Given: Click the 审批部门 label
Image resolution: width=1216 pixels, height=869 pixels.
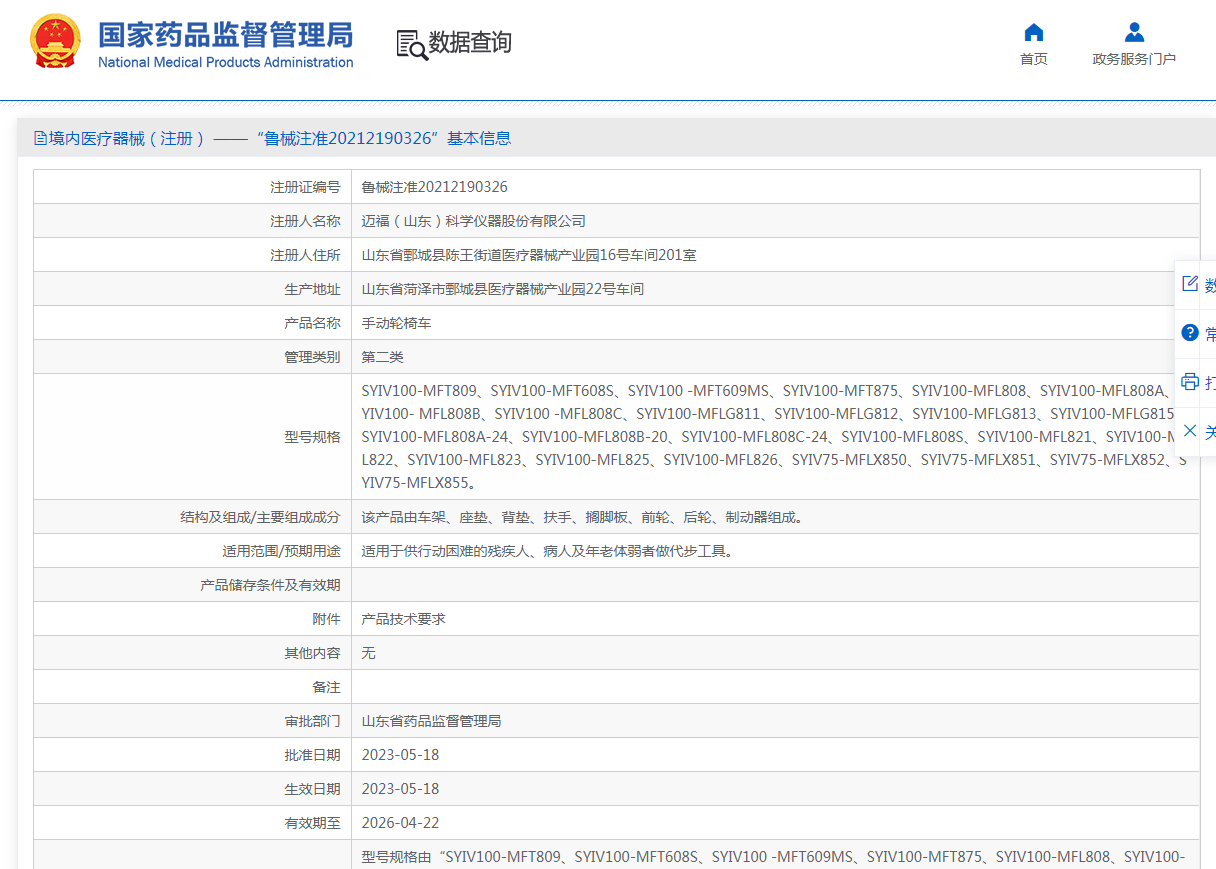Looking at the screenshot, I should pyautogui.click(x=312, y=721).
